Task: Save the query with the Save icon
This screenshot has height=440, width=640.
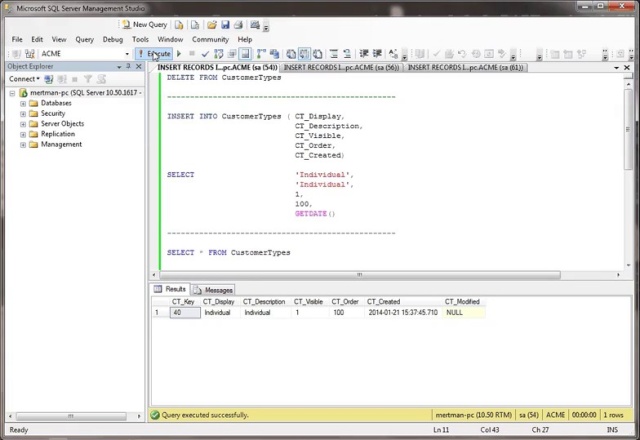Action: [225, 24]
